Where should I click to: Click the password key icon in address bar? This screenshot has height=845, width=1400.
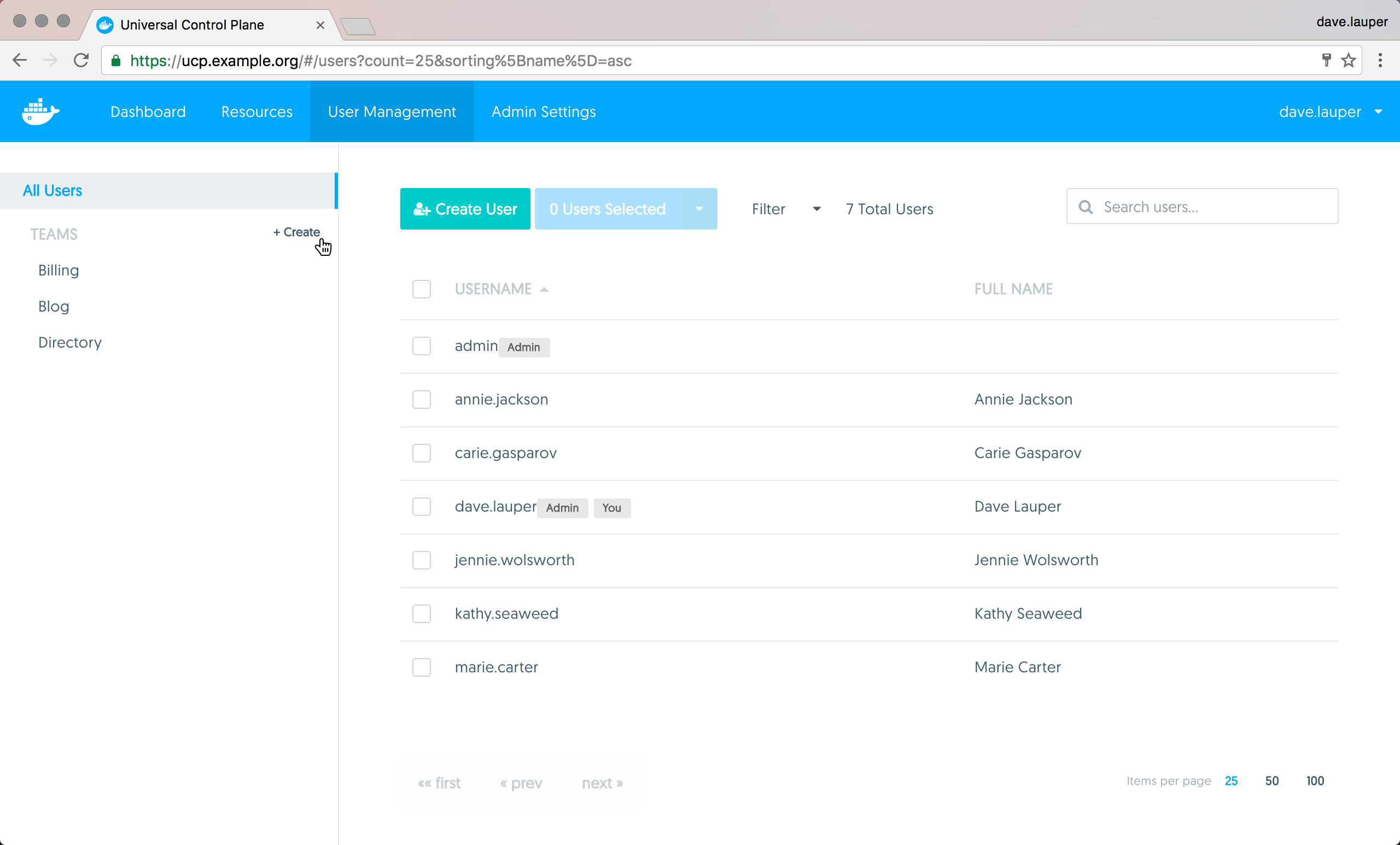click(x=1326, y=60)
